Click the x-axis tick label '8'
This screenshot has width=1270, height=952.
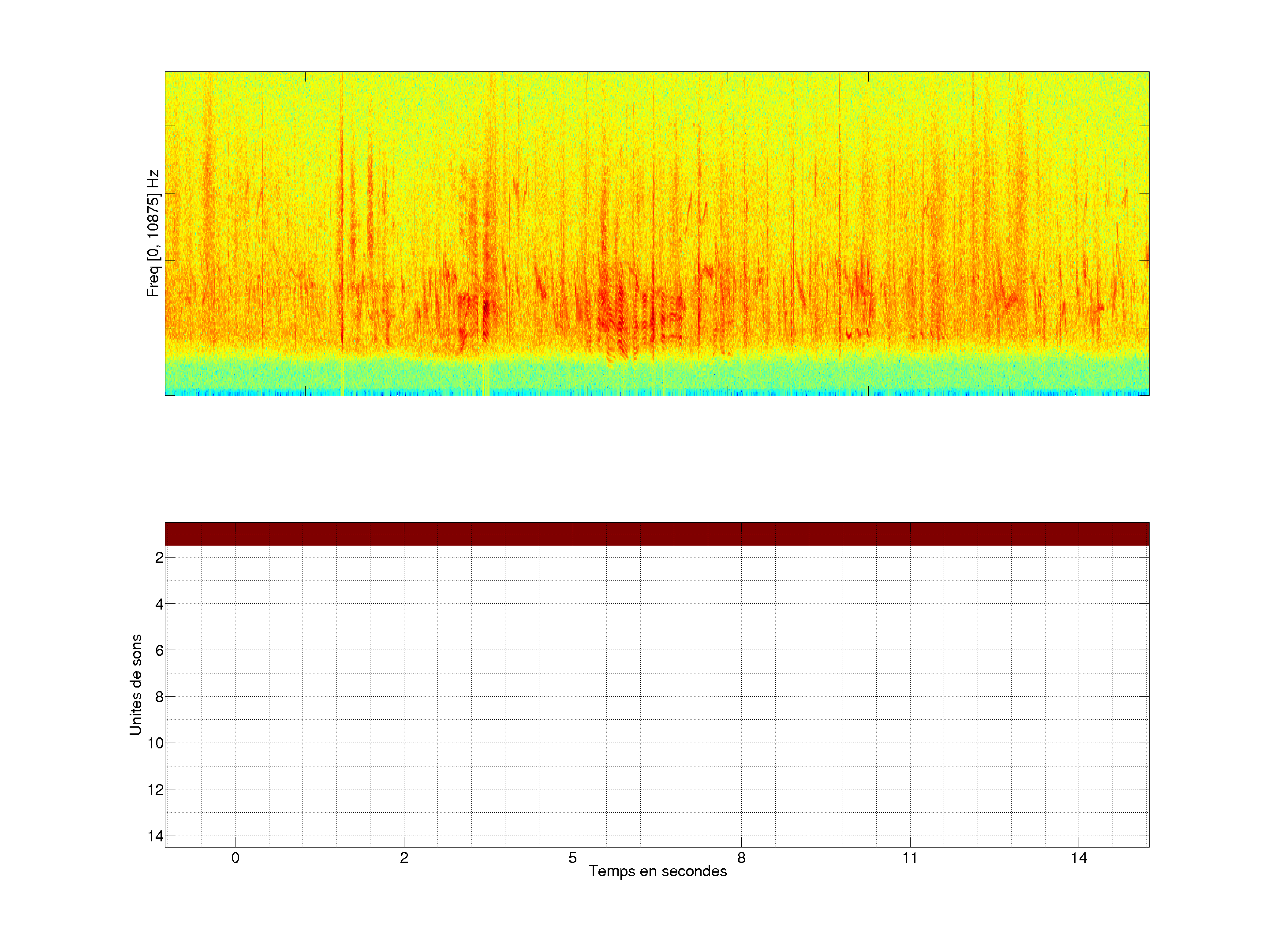click(x=741, y=858)
